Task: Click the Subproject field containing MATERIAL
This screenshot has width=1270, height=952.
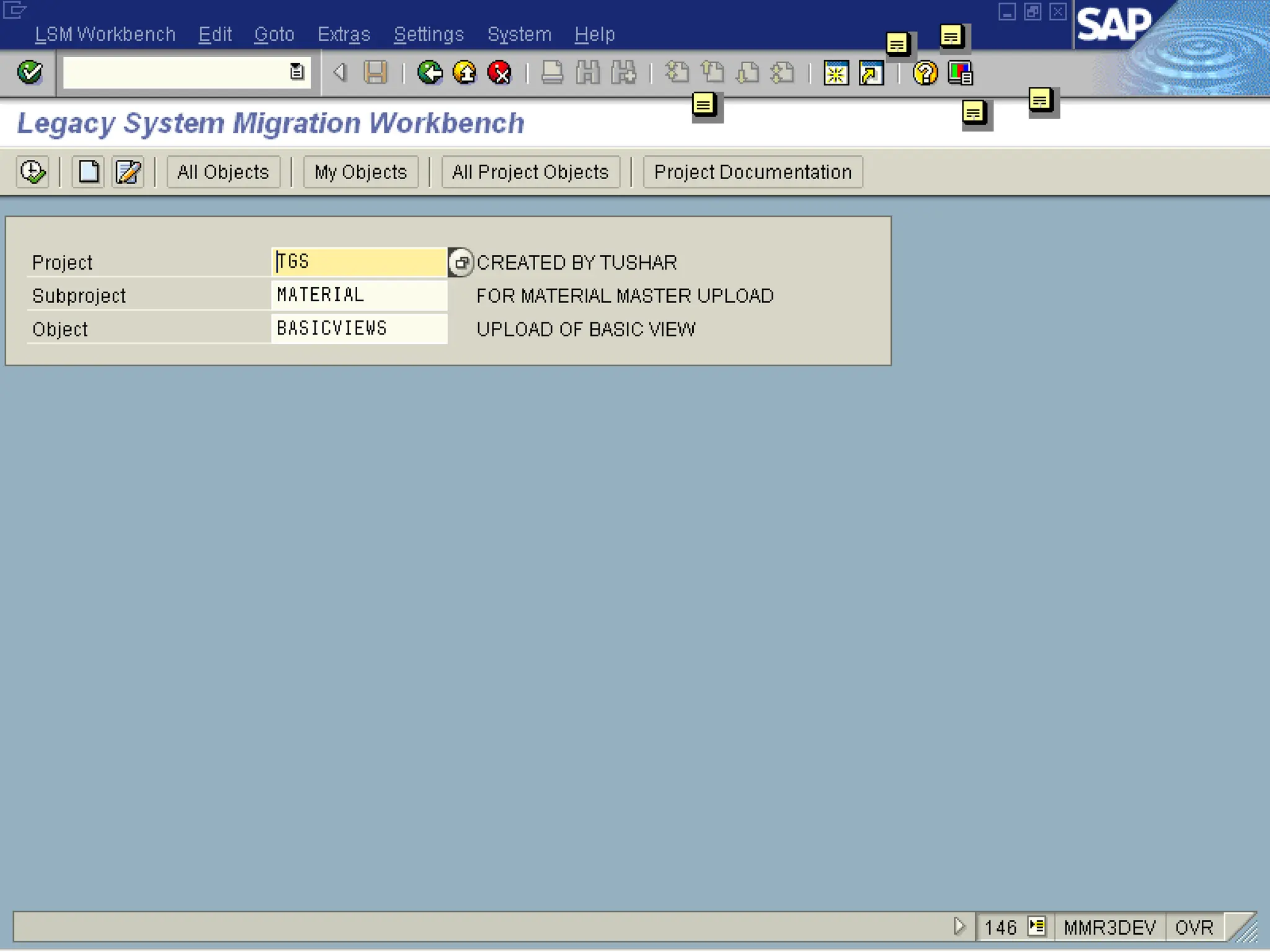Action: click(358, 295)
